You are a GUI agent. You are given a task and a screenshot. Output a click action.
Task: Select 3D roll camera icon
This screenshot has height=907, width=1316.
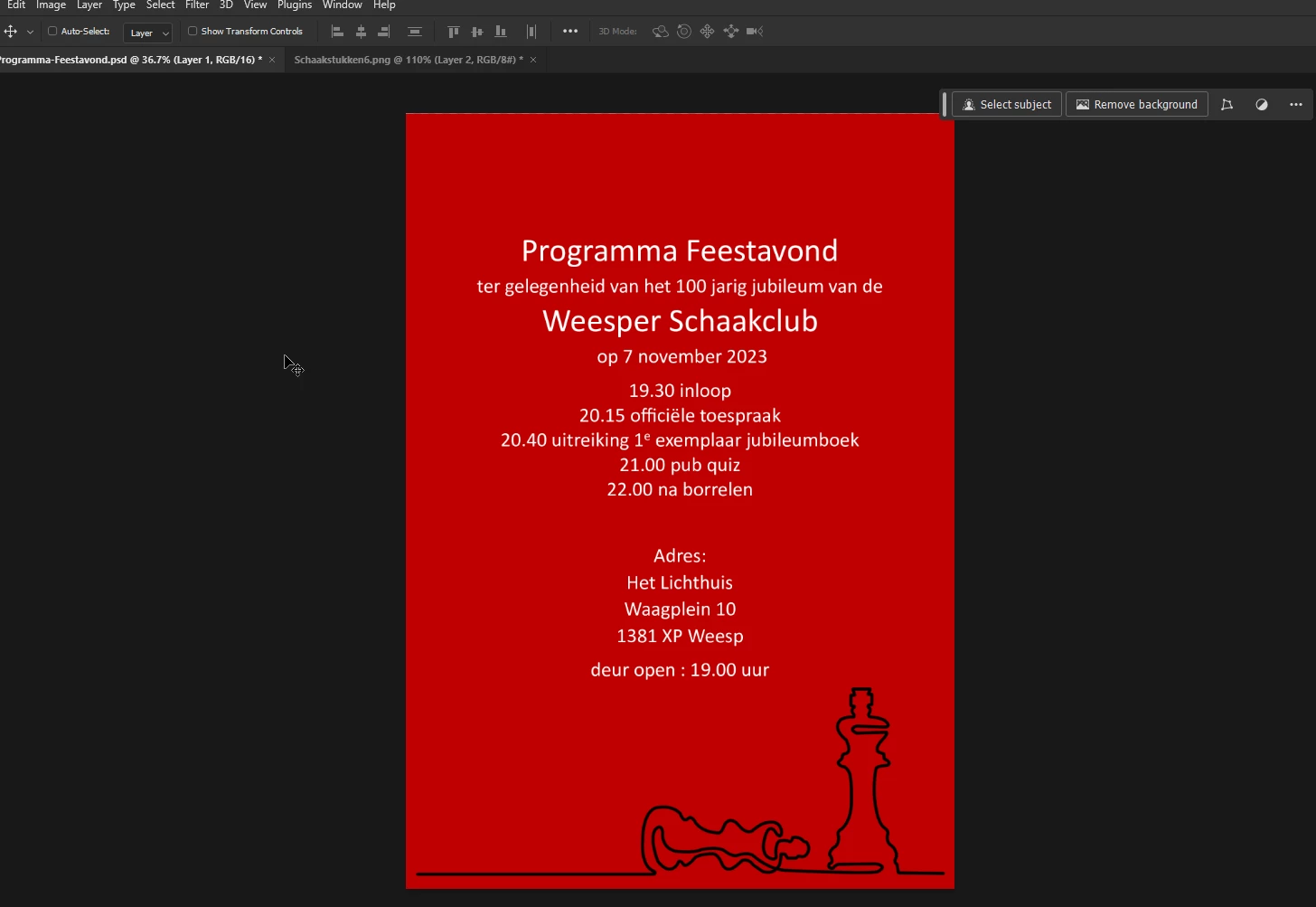point(684,32)
